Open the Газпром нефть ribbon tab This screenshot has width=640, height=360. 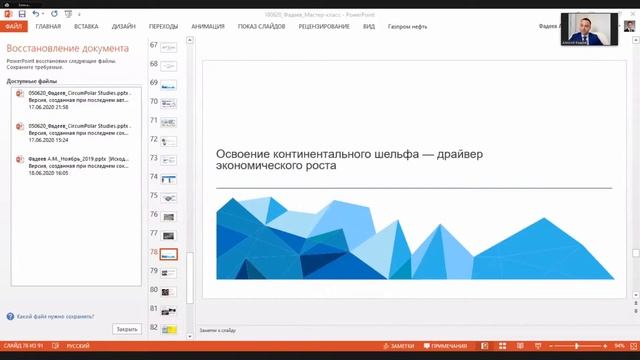click(x=407, y=26)
